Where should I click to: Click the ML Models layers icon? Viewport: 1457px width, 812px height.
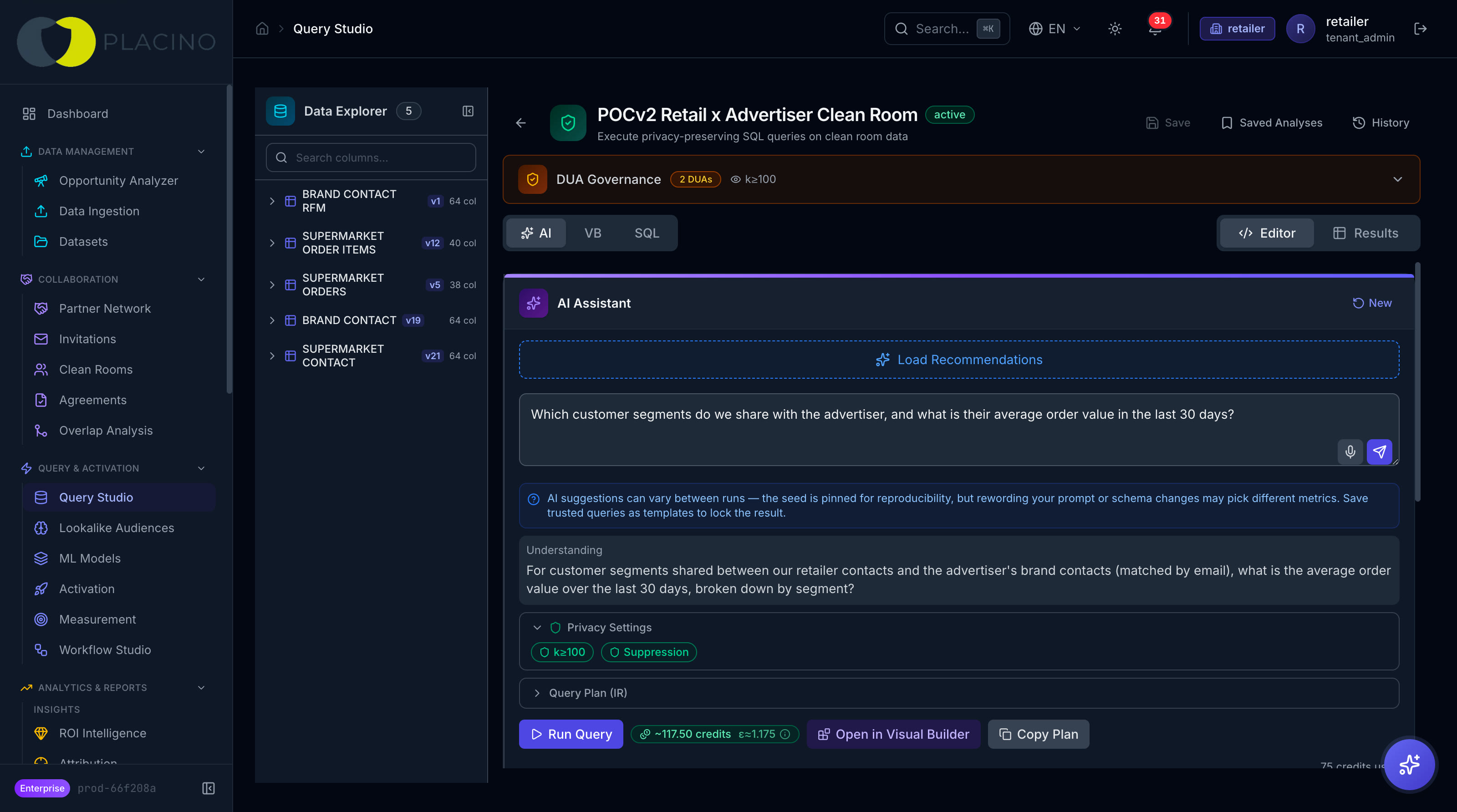point(41,558)
